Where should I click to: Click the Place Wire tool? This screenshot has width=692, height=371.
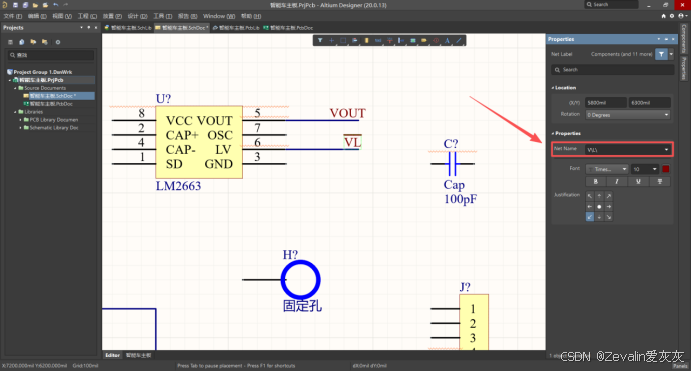pos(378,40)
